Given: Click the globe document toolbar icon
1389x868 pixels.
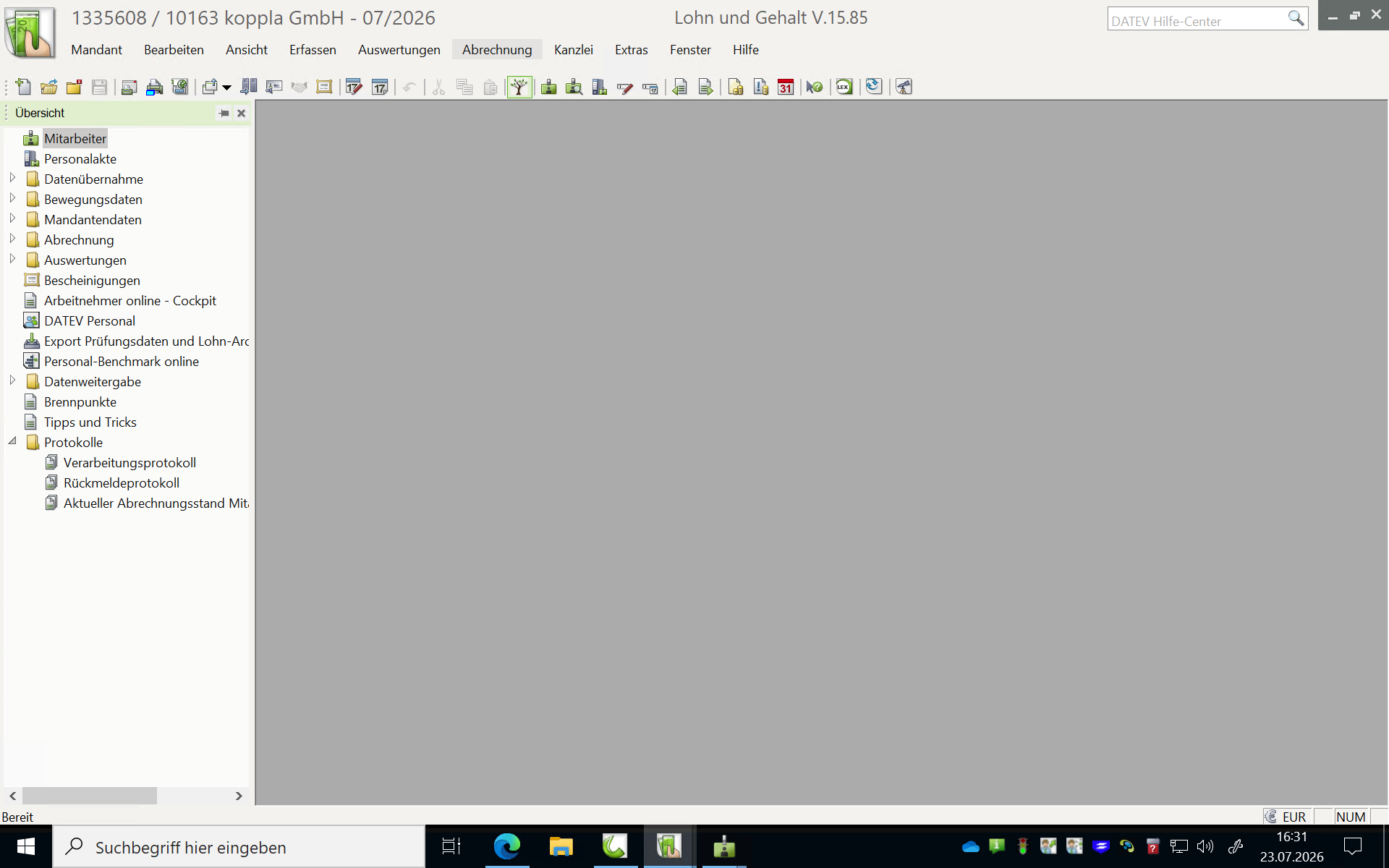Looking at the screenshot, I should [x=180, y=88].
